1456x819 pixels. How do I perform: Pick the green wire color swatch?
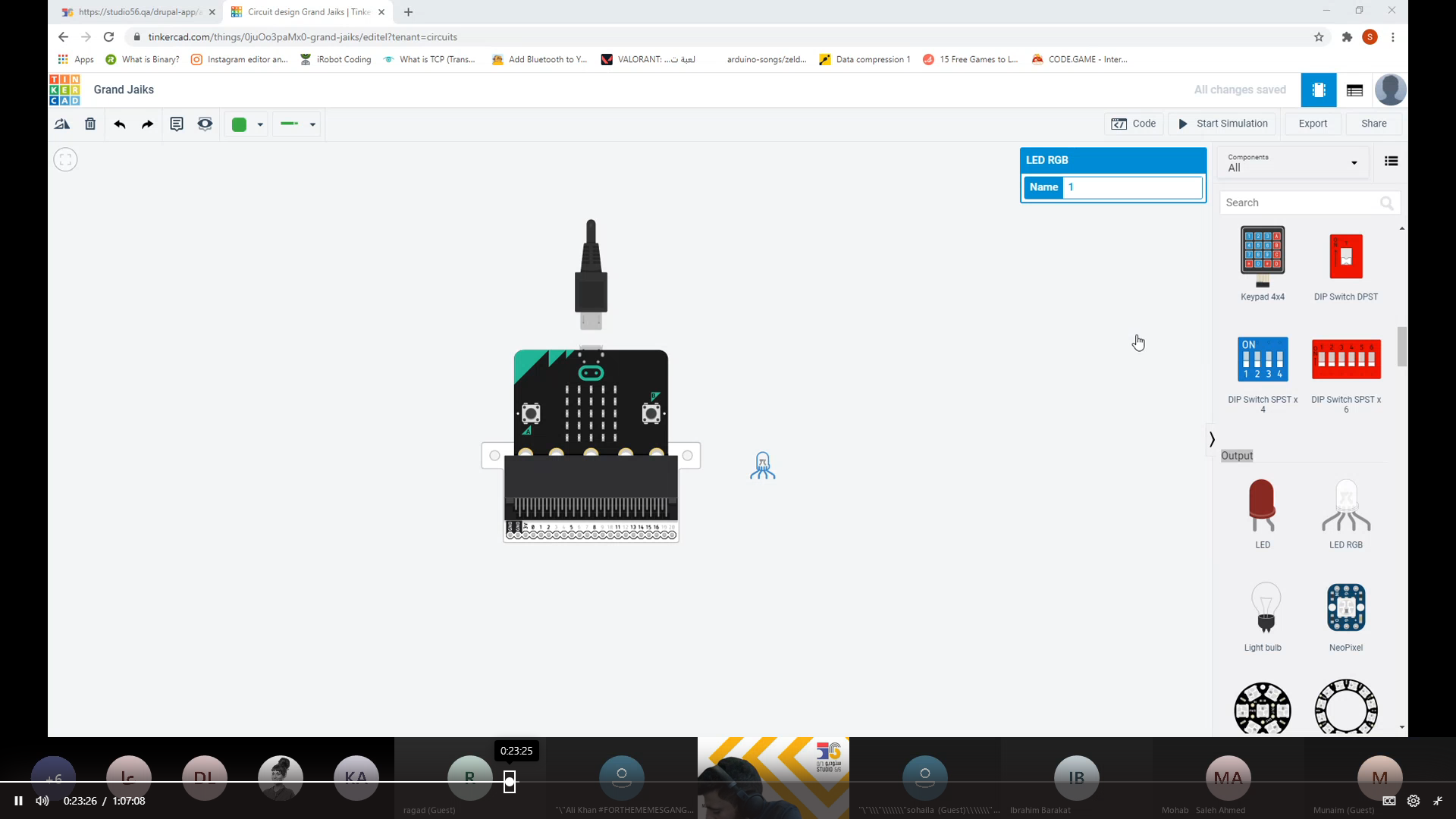(x=239, y=124)
